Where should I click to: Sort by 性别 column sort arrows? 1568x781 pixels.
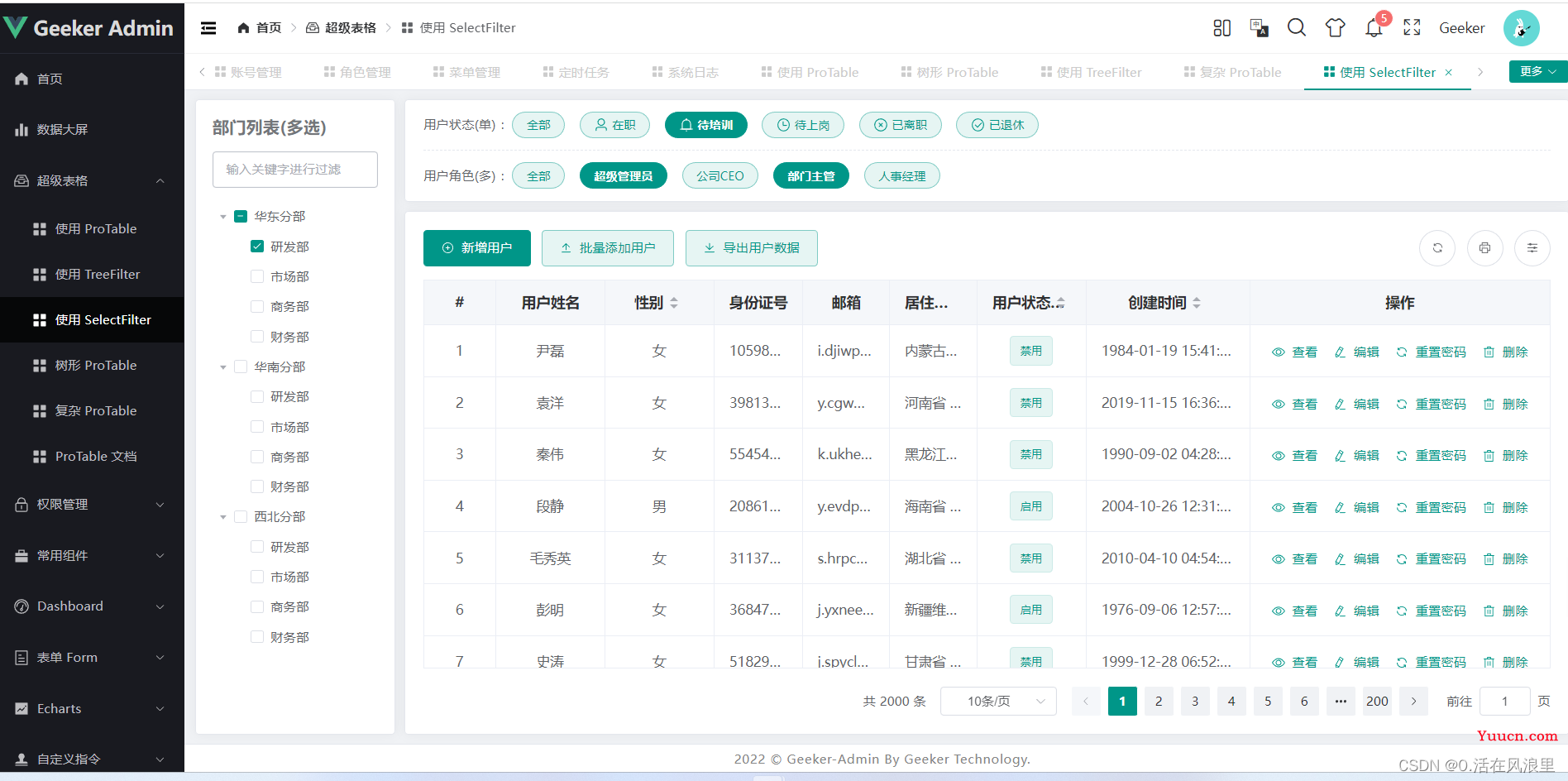click(x=674, y=303)
